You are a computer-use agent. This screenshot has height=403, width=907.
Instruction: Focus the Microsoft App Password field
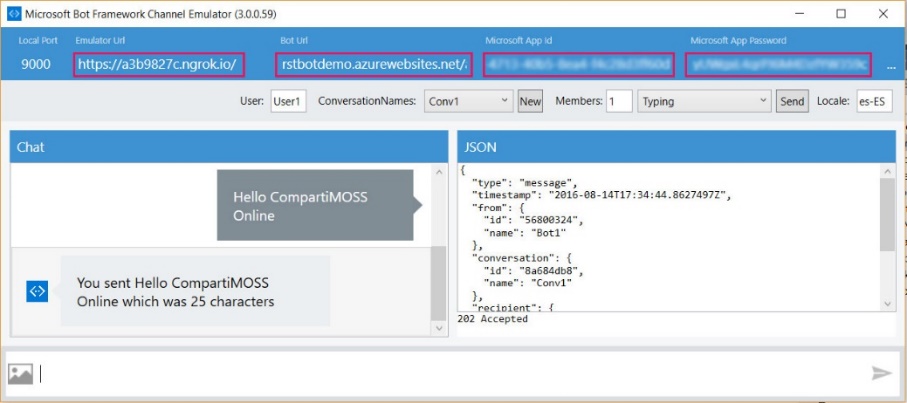pyautogui.click(x=779, y=64)
